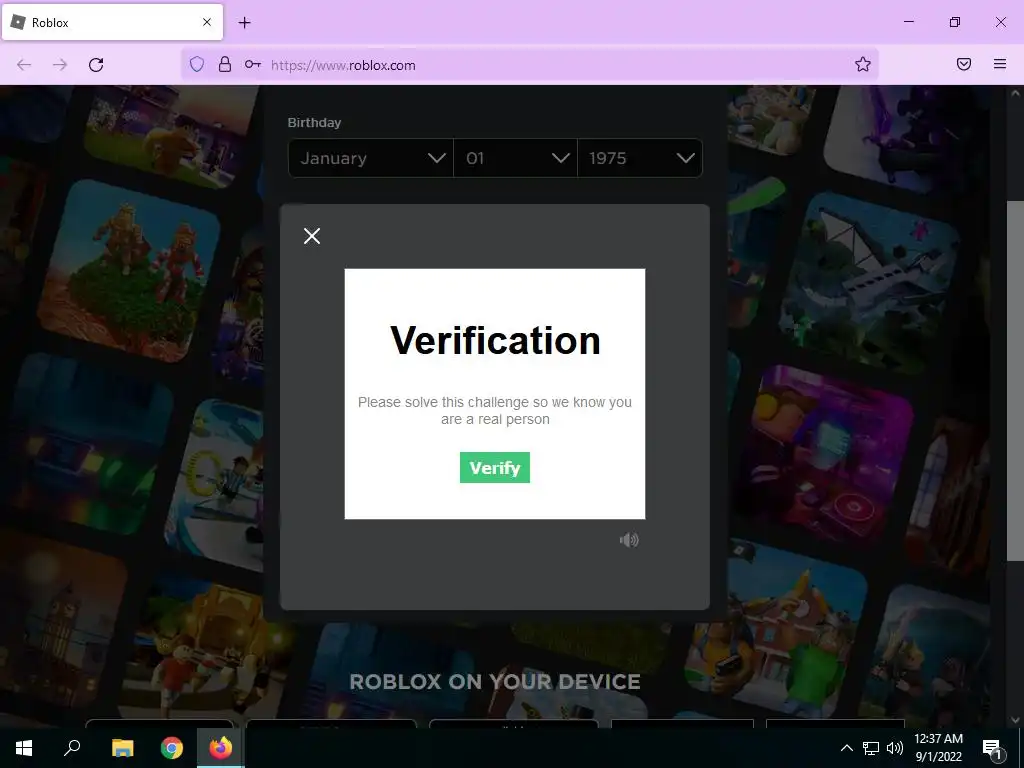Go forward to next page
The height and width of the screenshot is (768, 1024).
coord(60,65)
